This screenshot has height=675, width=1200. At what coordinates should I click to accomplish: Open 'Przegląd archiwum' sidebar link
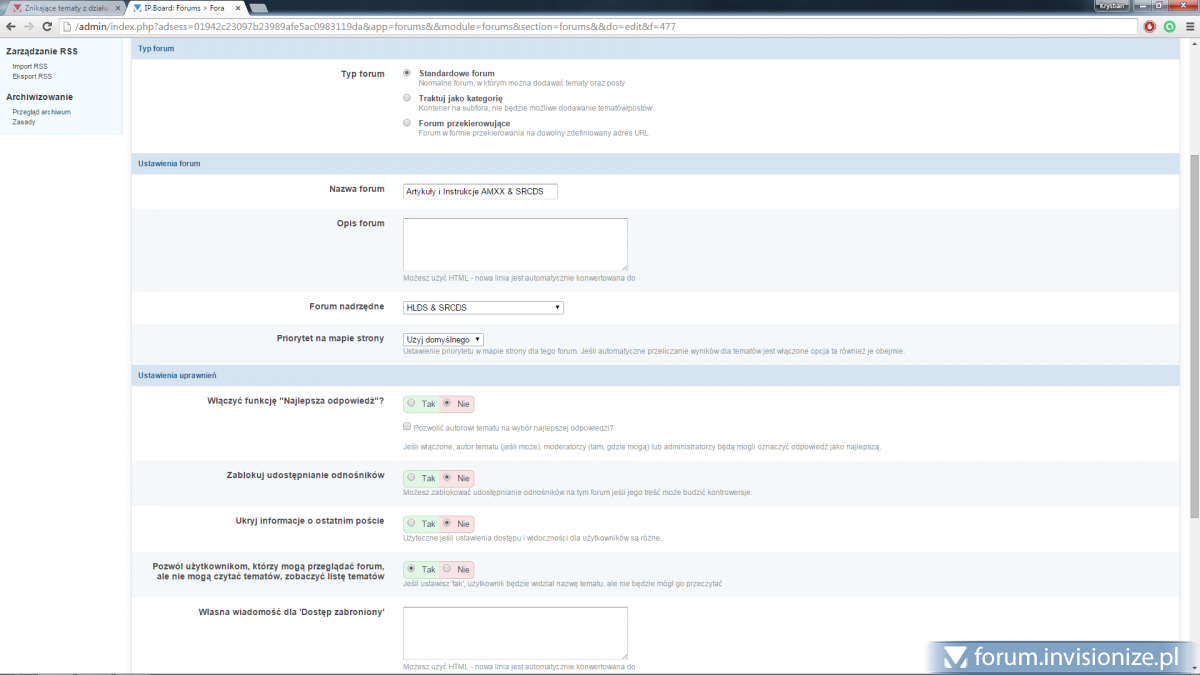click(x=41, y=112)
